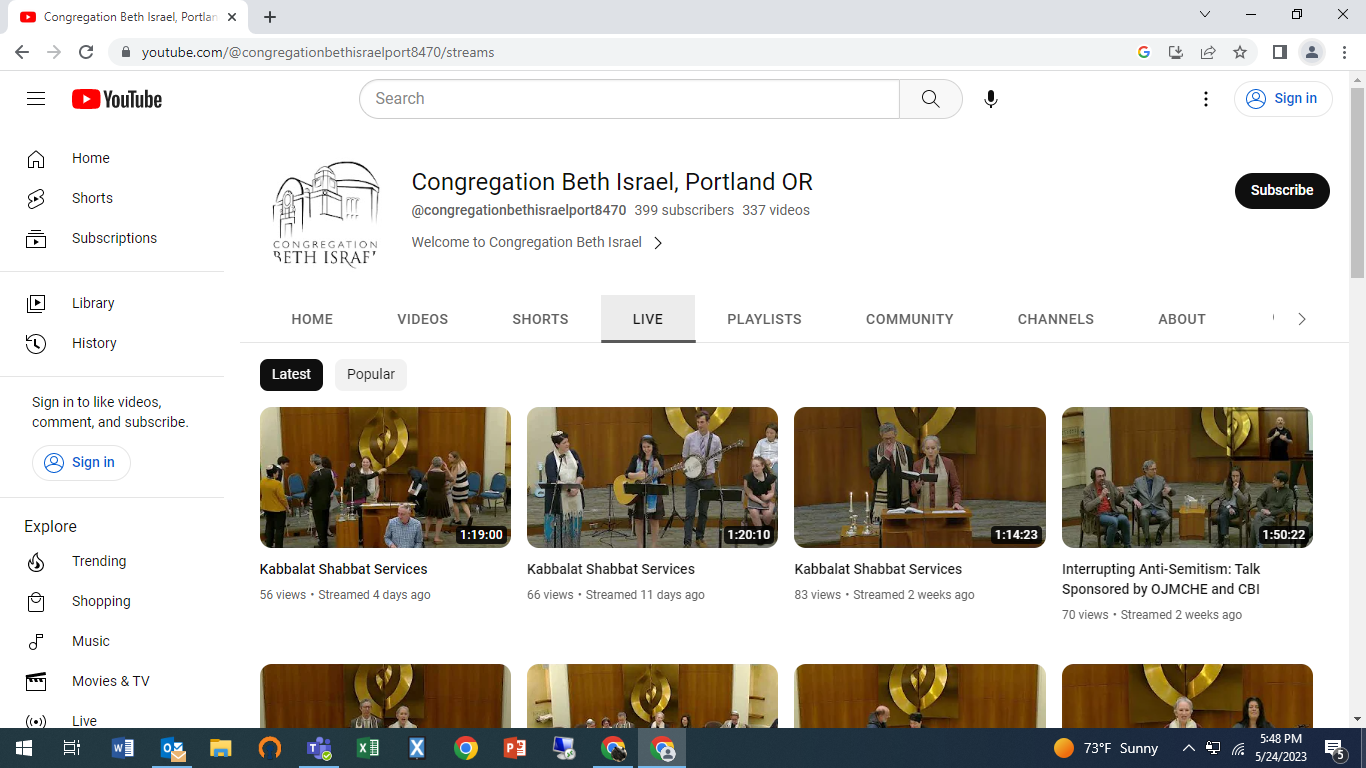Open the Windows Start menu
This screenshot has width=1366, height=768.
[x=23, y=748]
